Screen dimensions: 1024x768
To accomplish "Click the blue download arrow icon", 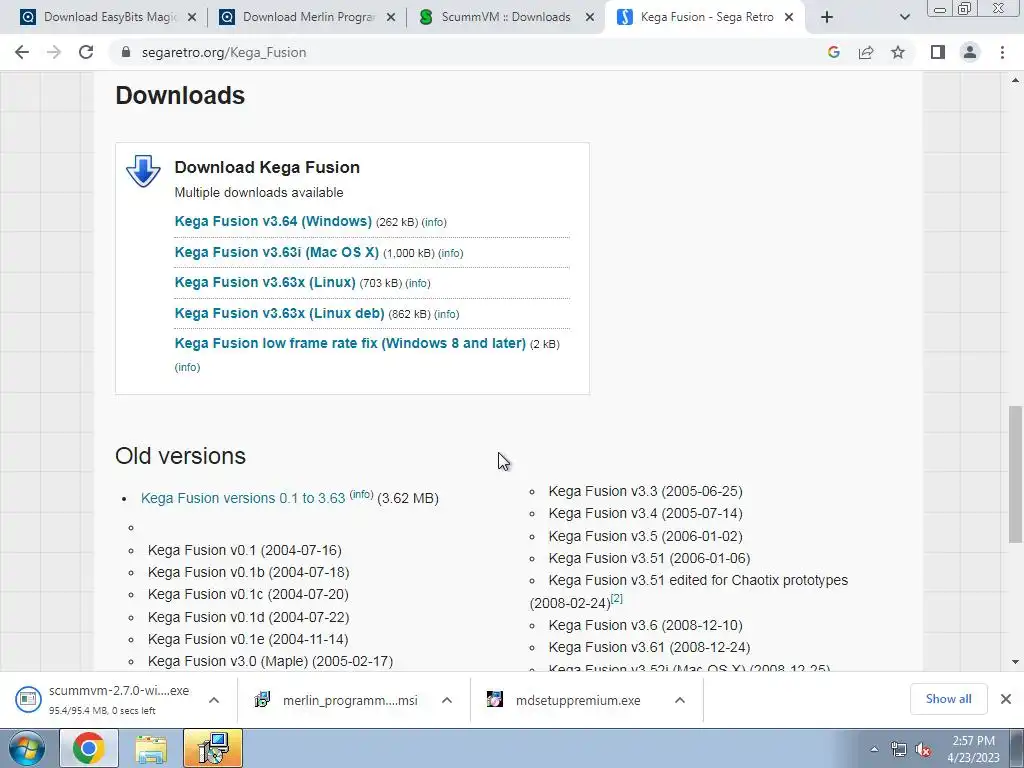I will [x=143, y=172].
